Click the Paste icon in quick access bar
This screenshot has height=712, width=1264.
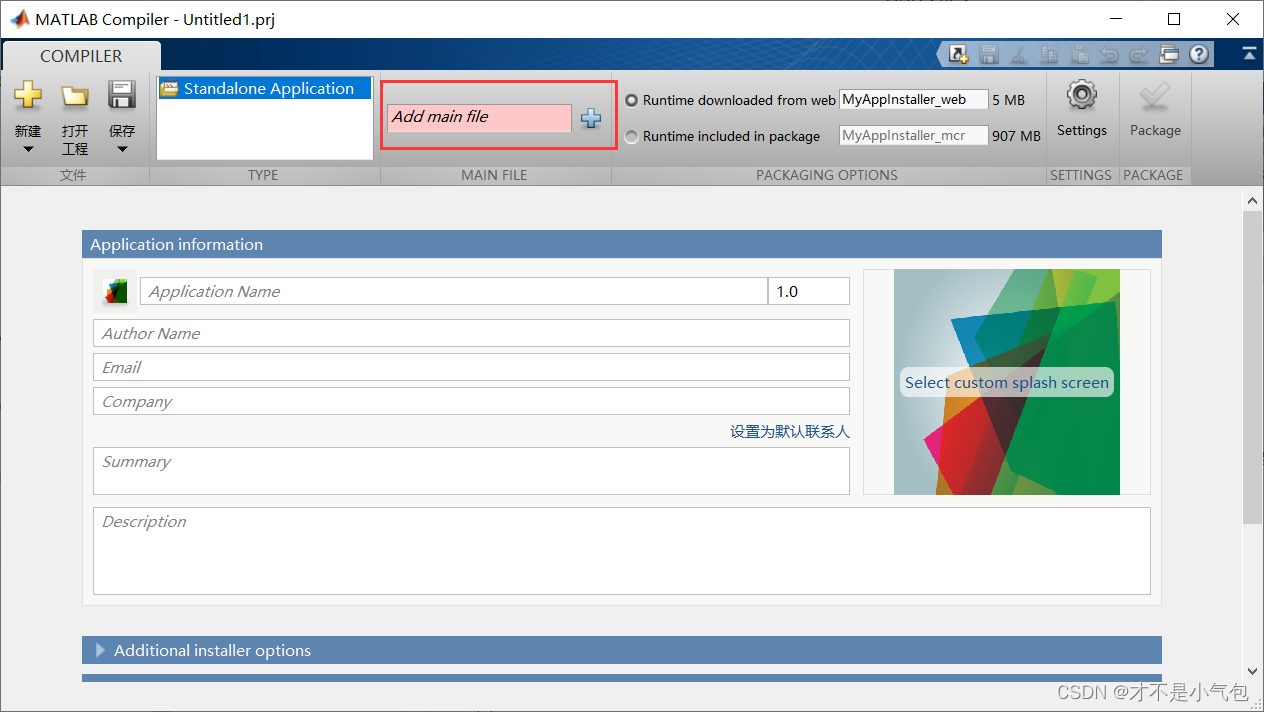click(x=1079, y=55)
